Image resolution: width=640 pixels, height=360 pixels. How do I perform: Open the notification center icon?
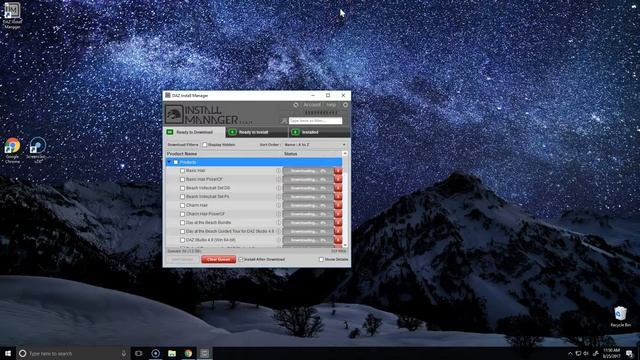(x=629, y=353)
